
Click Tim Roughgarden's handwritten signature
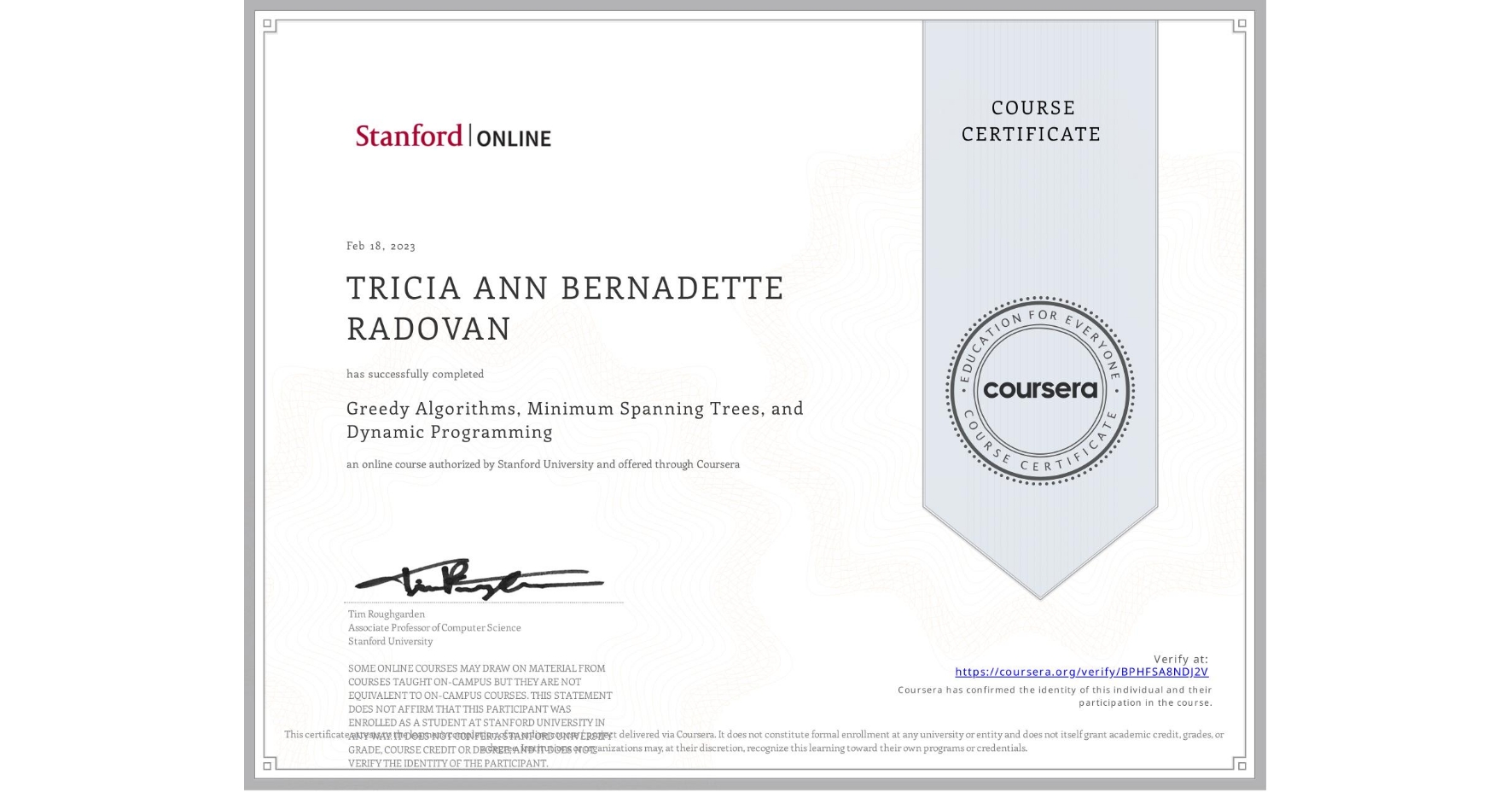pyautogui.click(x=480, y=580)
